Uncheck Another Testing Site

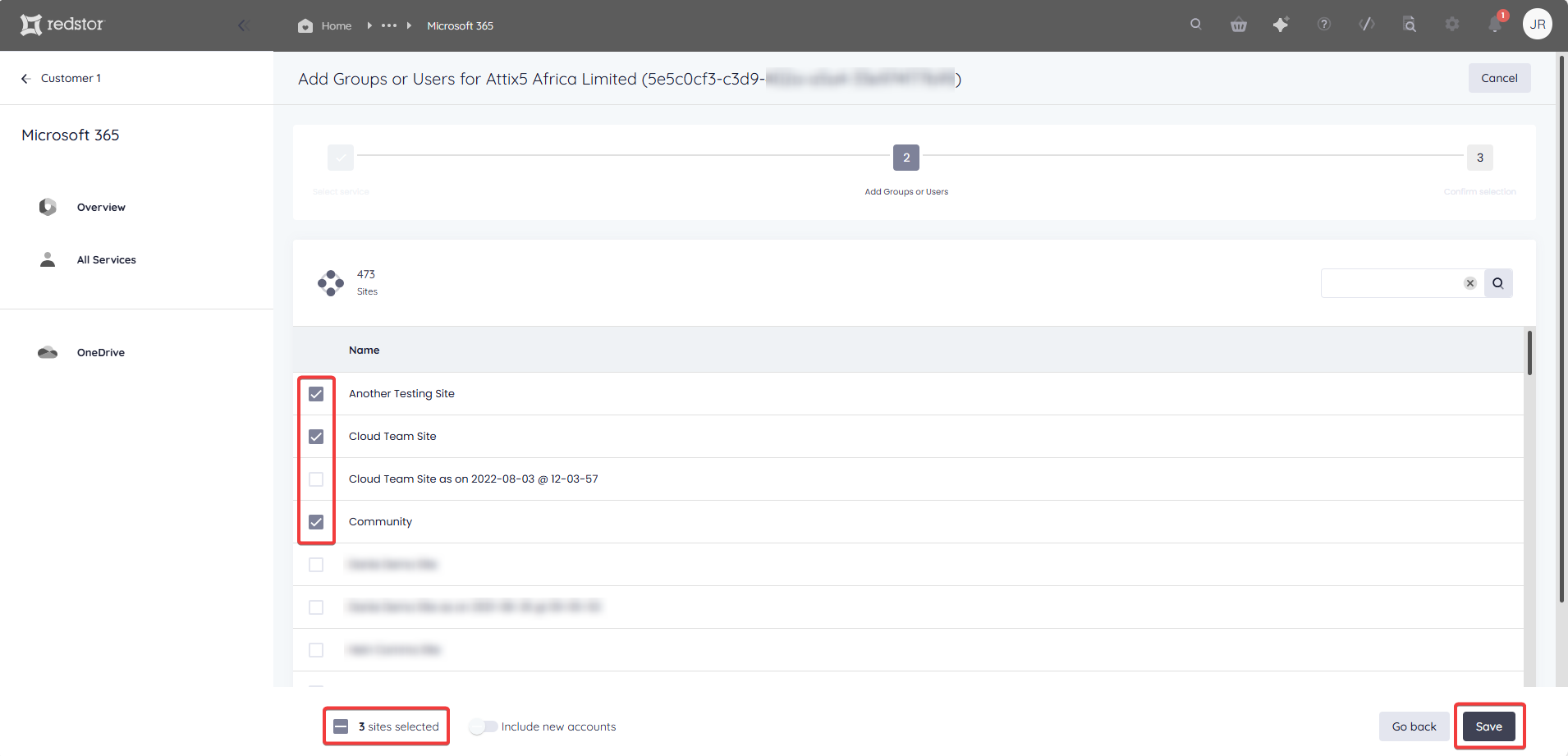coord(316,394)
